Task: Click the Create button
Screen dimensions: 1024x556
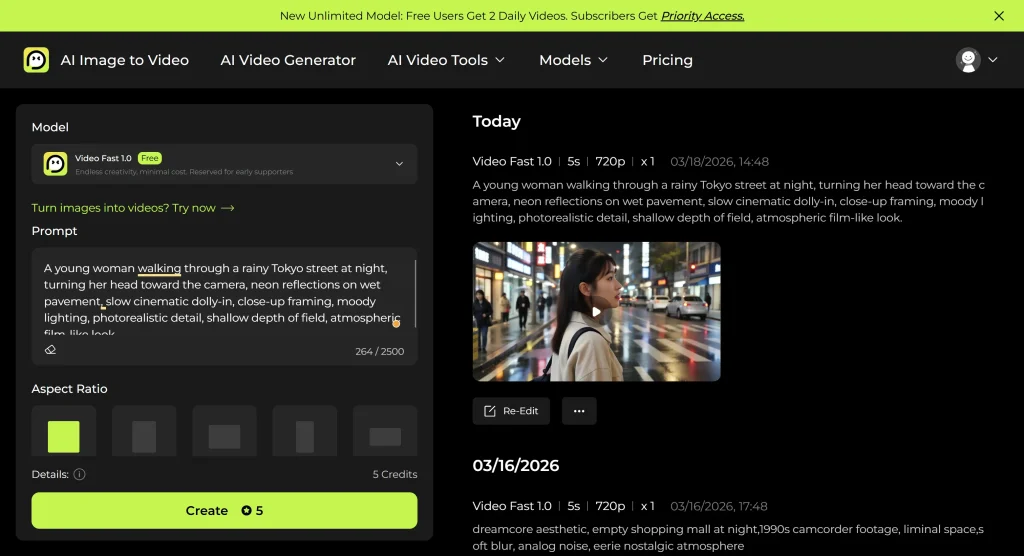Action: pos(224,510)
